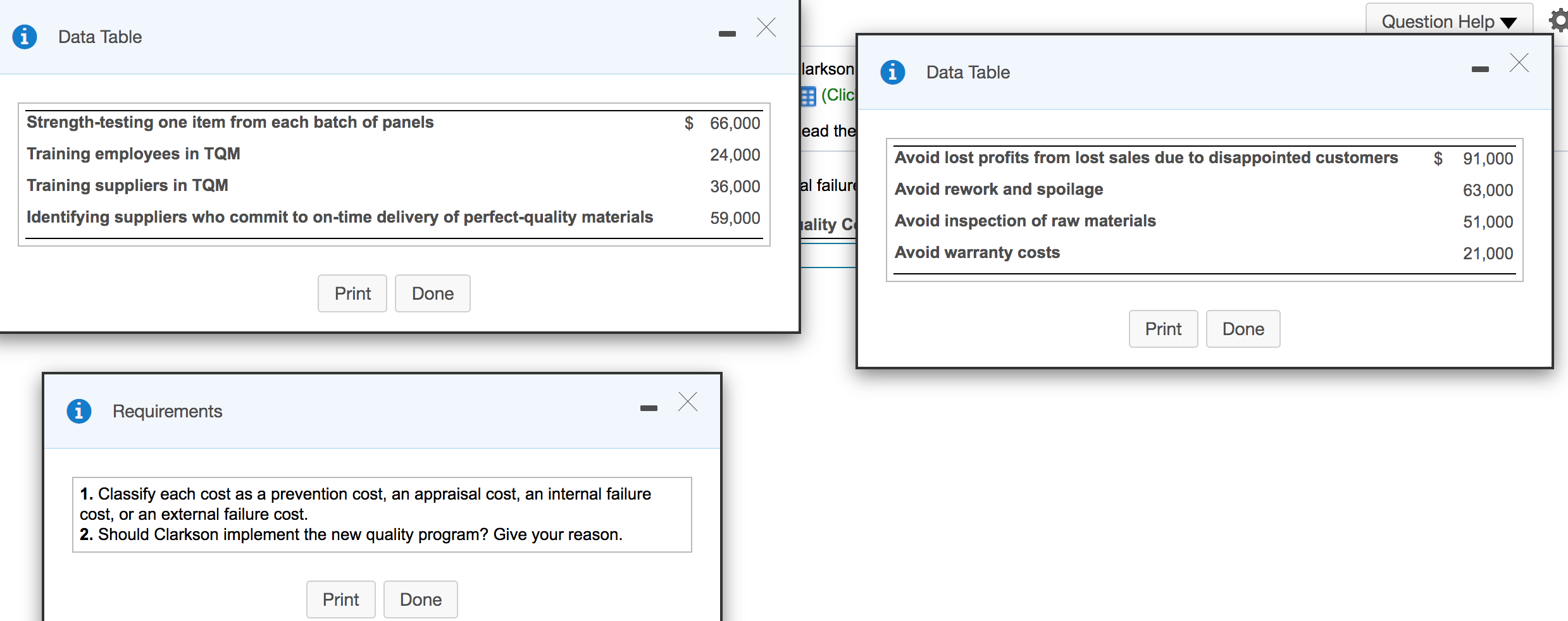Click the 63,000 value
Screen dimensions: 1568x621
coord(1488,190)
